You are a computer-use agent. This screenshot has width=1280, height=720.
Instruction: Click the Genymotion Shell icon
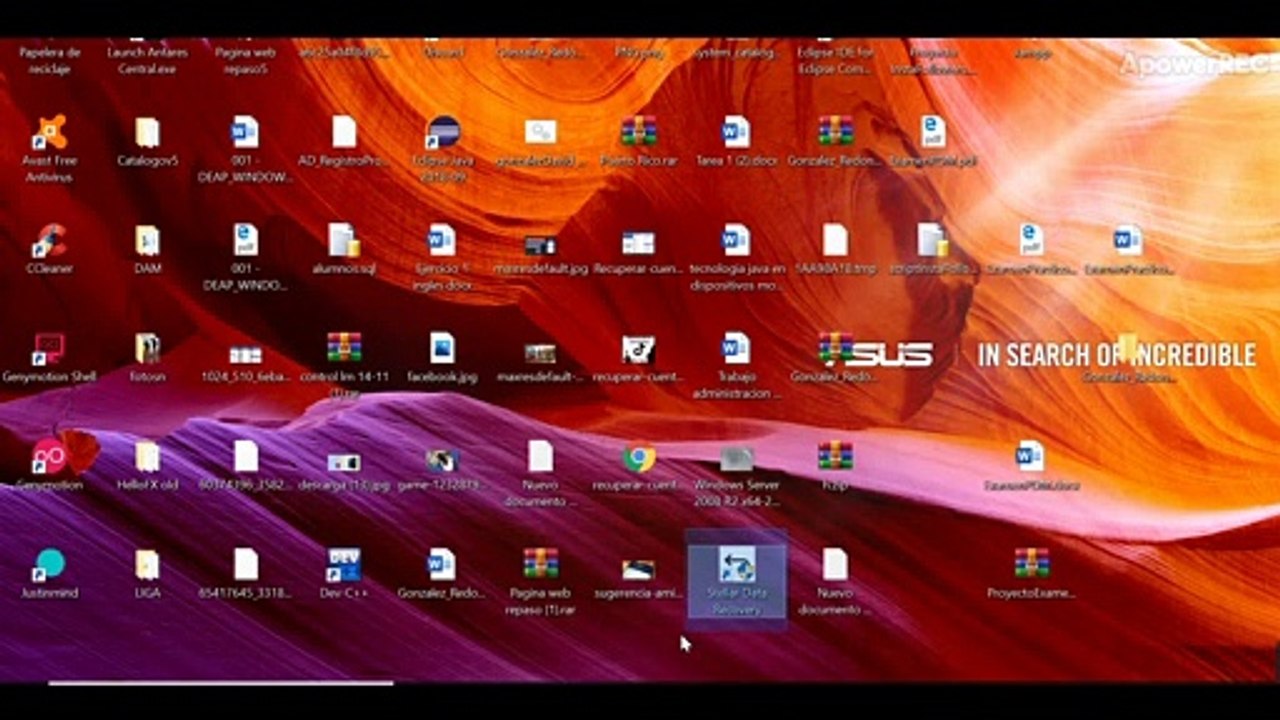(49, 358)
